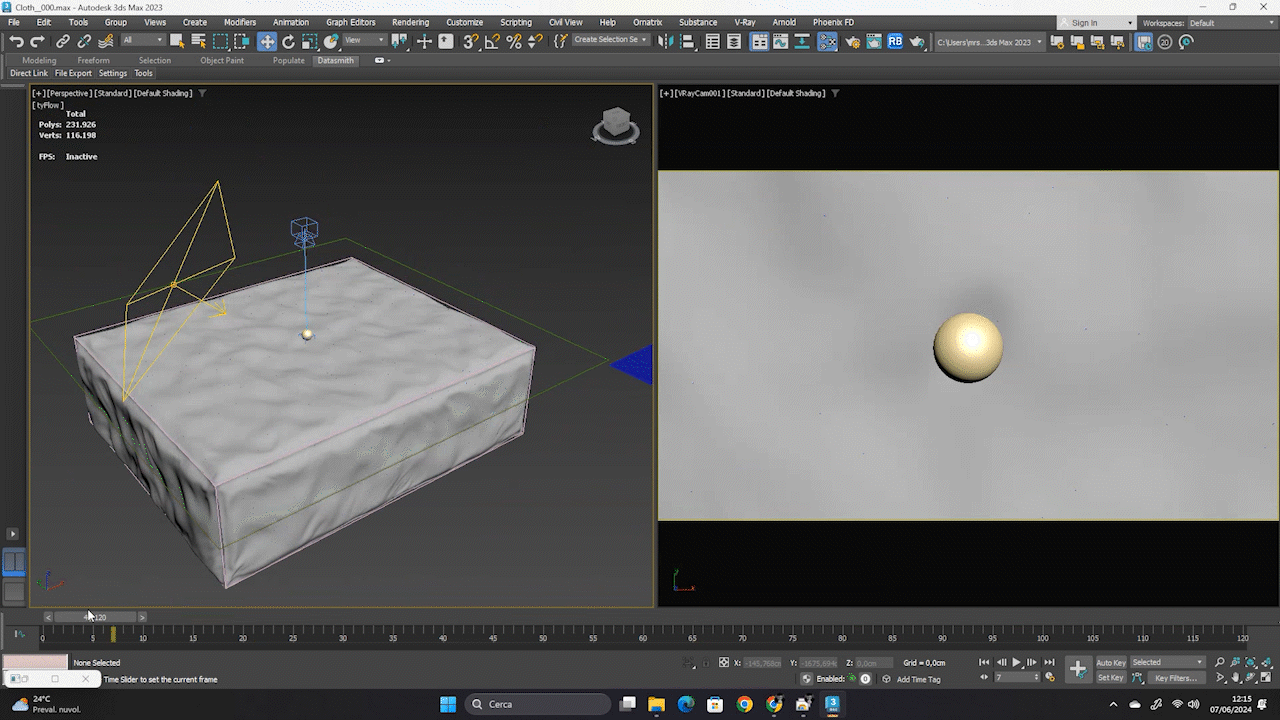Click the Mirror tool icon
The width and height of the screenshot is (1280, 720).
pyautogui.click(x=664, y=41)
